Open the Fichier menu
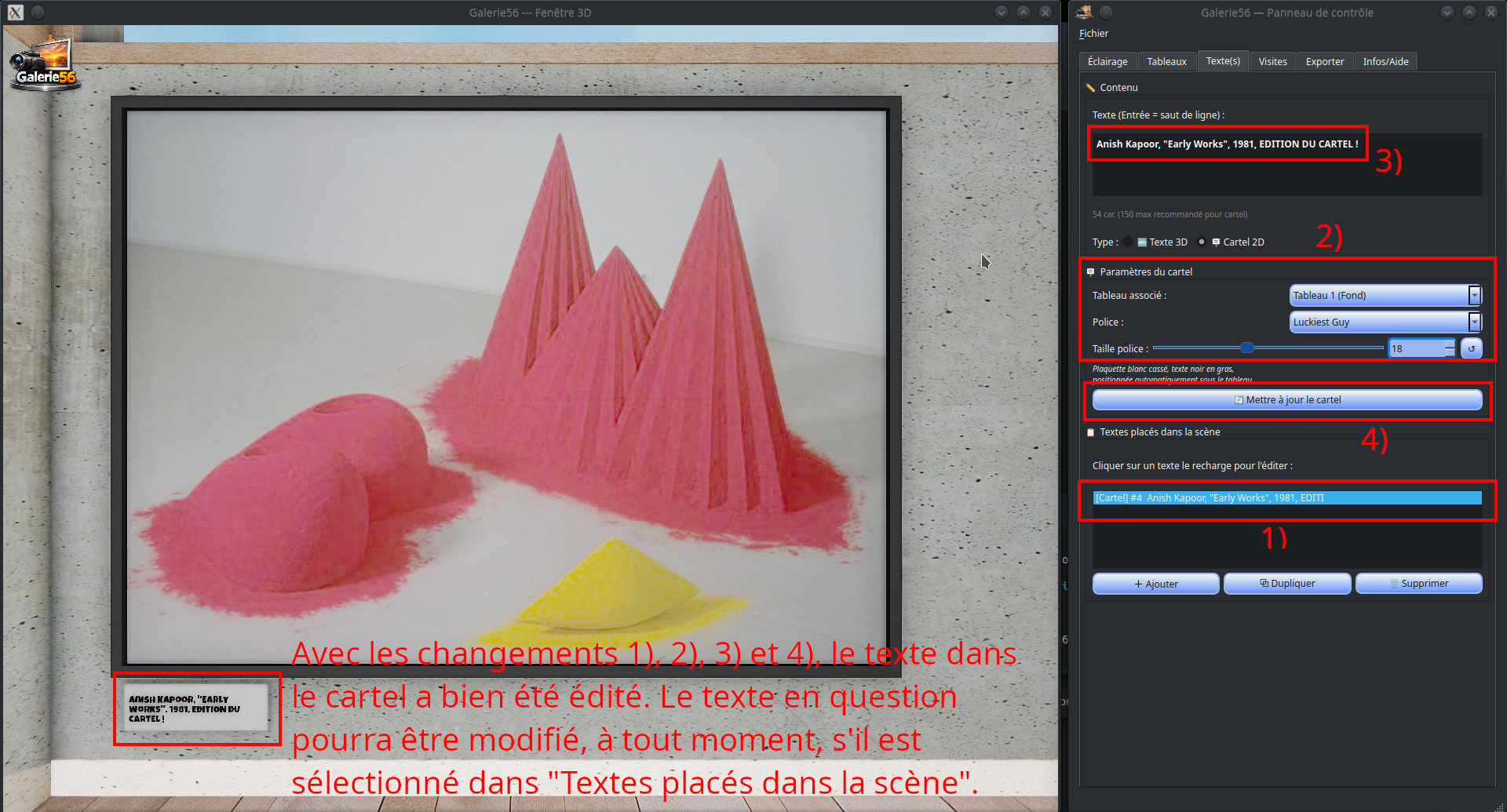1507x812 pixels. click(1093, 34)
